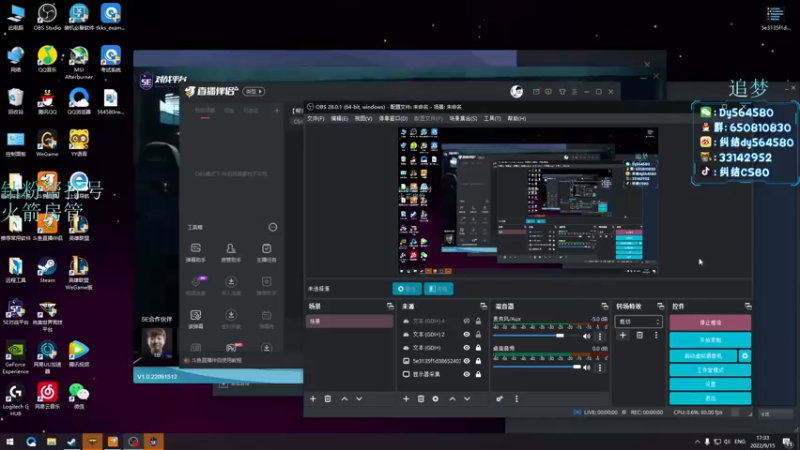Add a new source with the plus icon
The image size is (800, 450).
pos(406,398)
